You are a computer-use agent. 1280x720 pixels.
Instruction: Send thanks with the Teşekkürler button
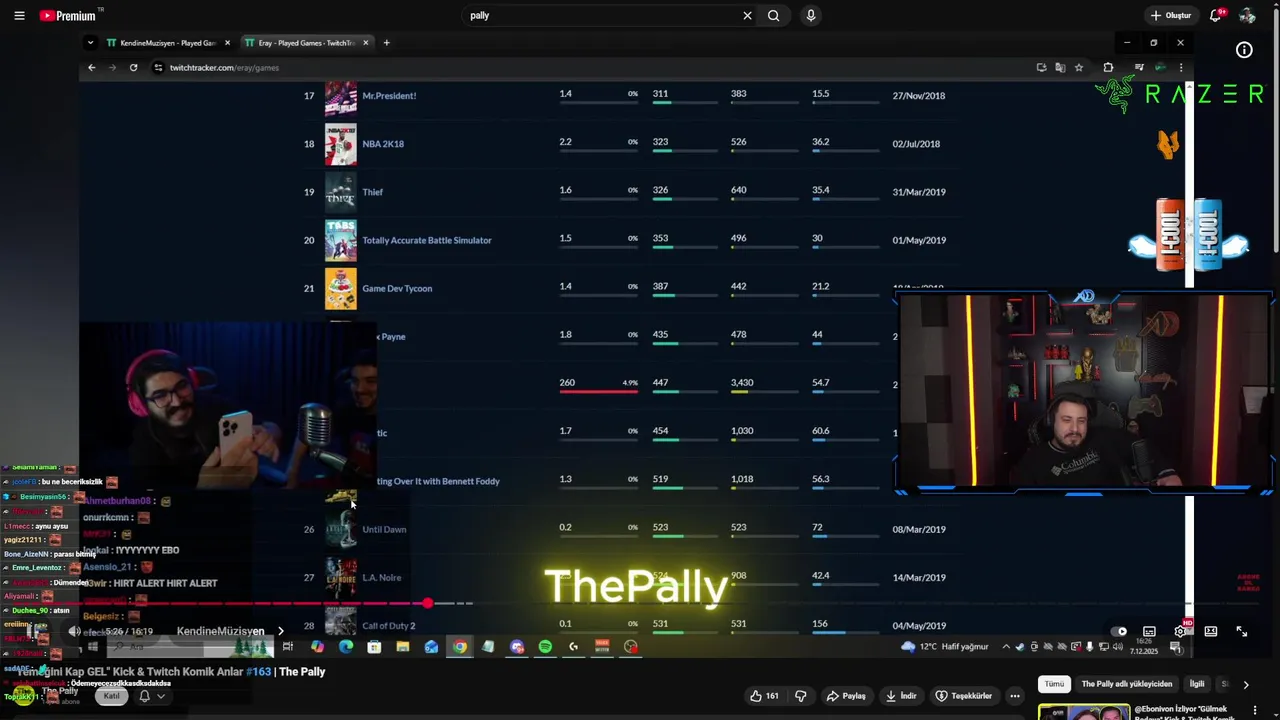[x=964, y=696]
